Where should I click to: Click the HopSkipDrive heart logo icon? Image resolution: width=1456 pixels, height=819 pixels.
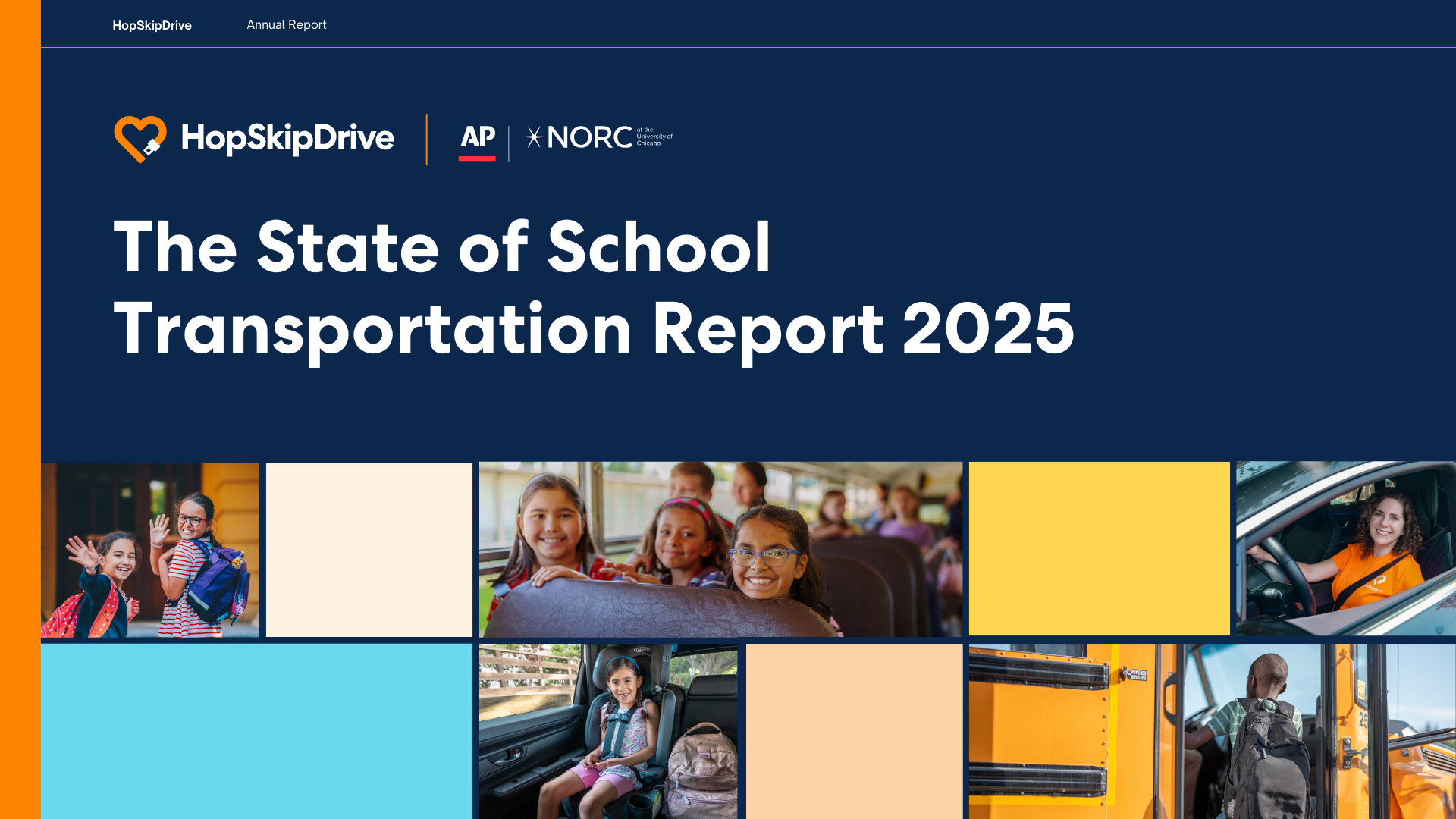pos(140,139)
